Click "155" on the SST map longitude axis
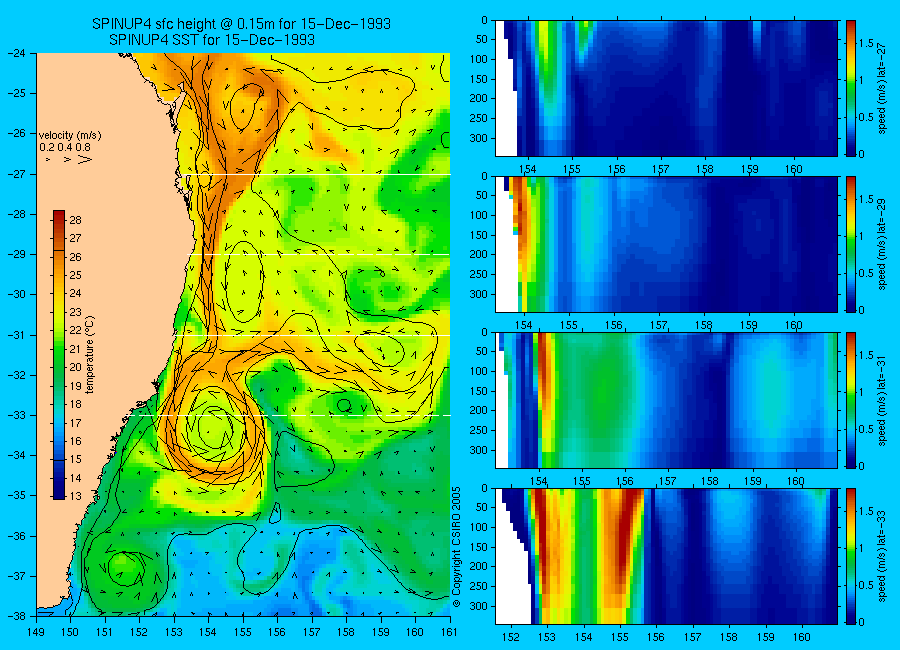Screen dimensions: 900x650 click(243, 632)
